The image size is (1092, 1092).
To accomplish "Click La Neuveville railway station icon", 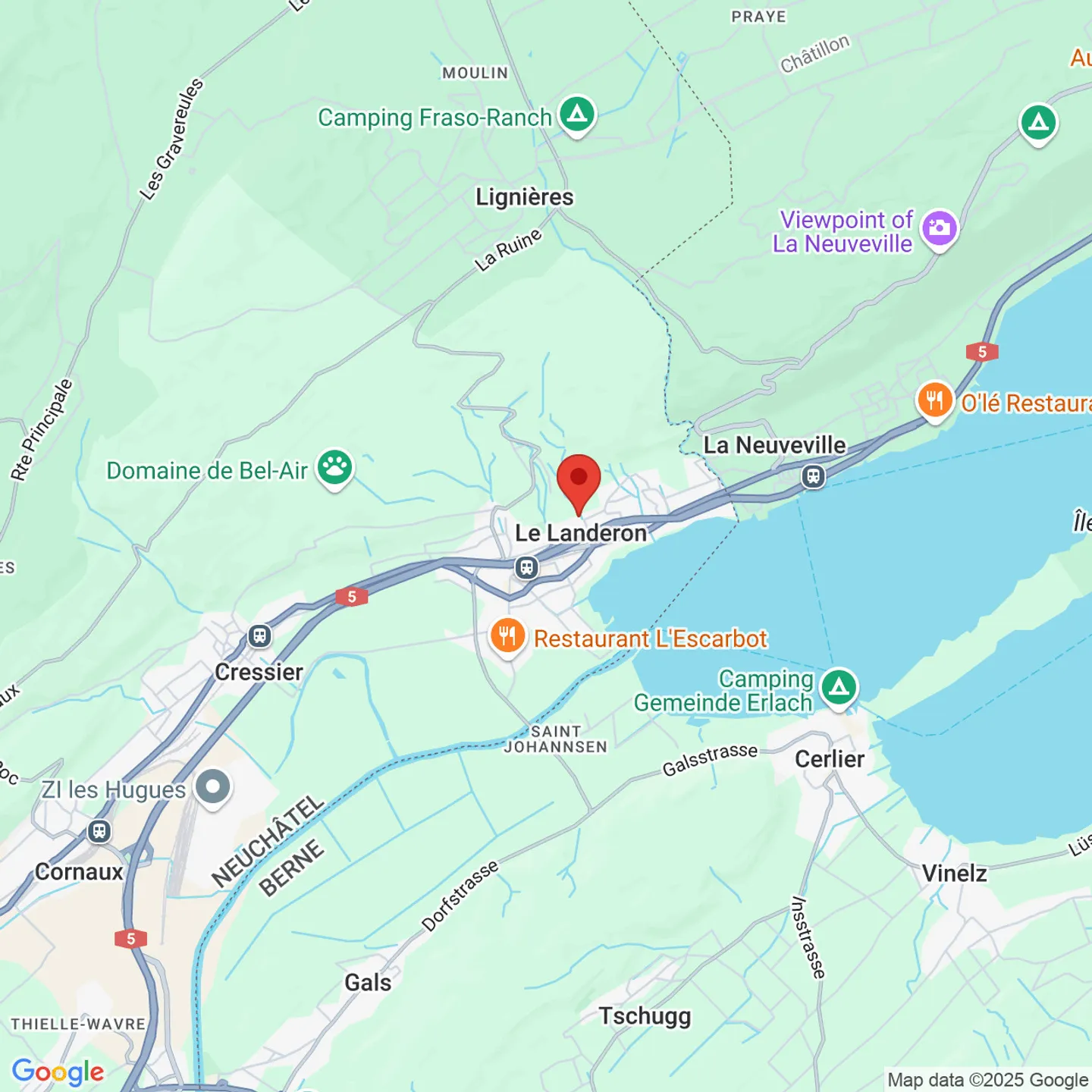I will [813, 477].
